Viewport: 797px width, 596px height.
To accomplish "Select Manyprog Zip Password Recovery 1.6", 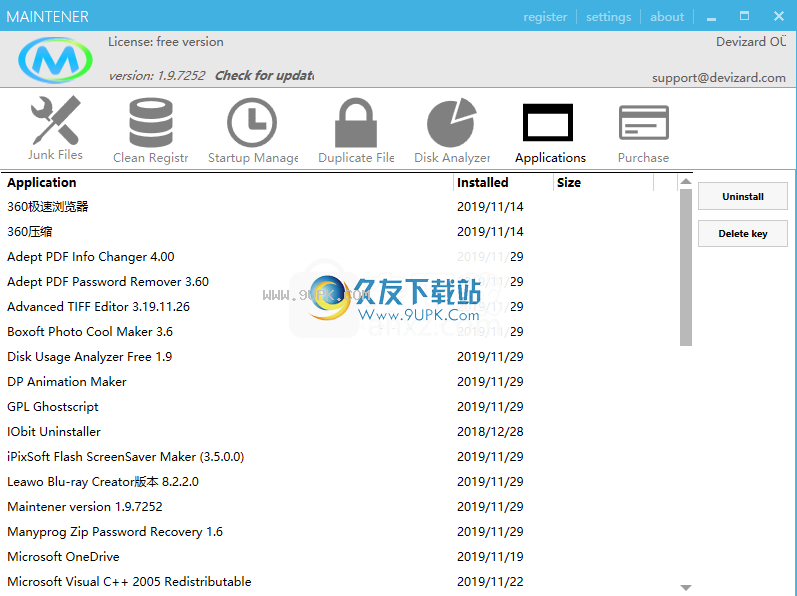I will tap(340, 531).
